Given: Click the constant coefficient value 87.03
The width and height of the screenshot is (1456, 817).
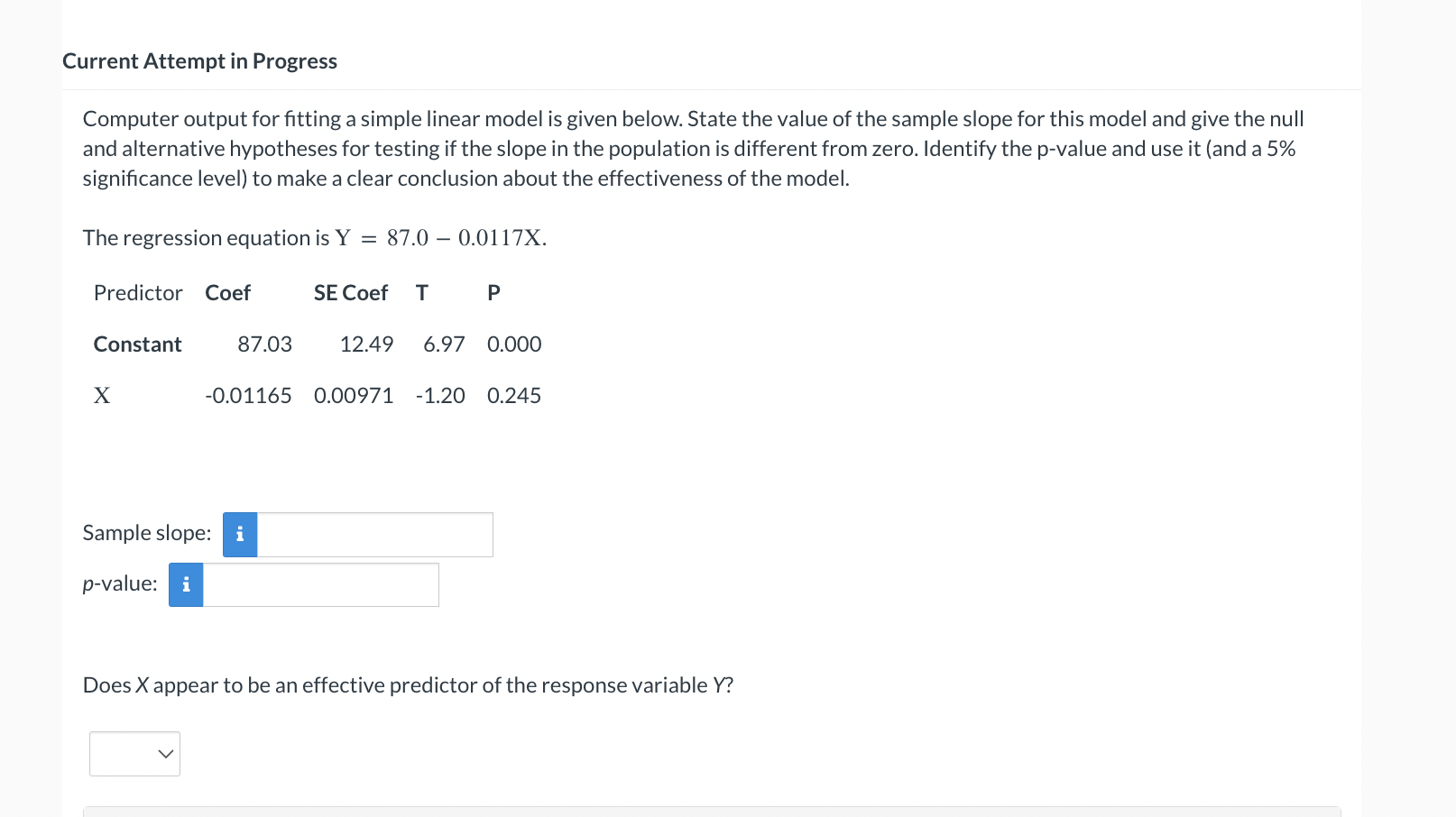Looking at the screenshot, I should (x=264, y=344).
